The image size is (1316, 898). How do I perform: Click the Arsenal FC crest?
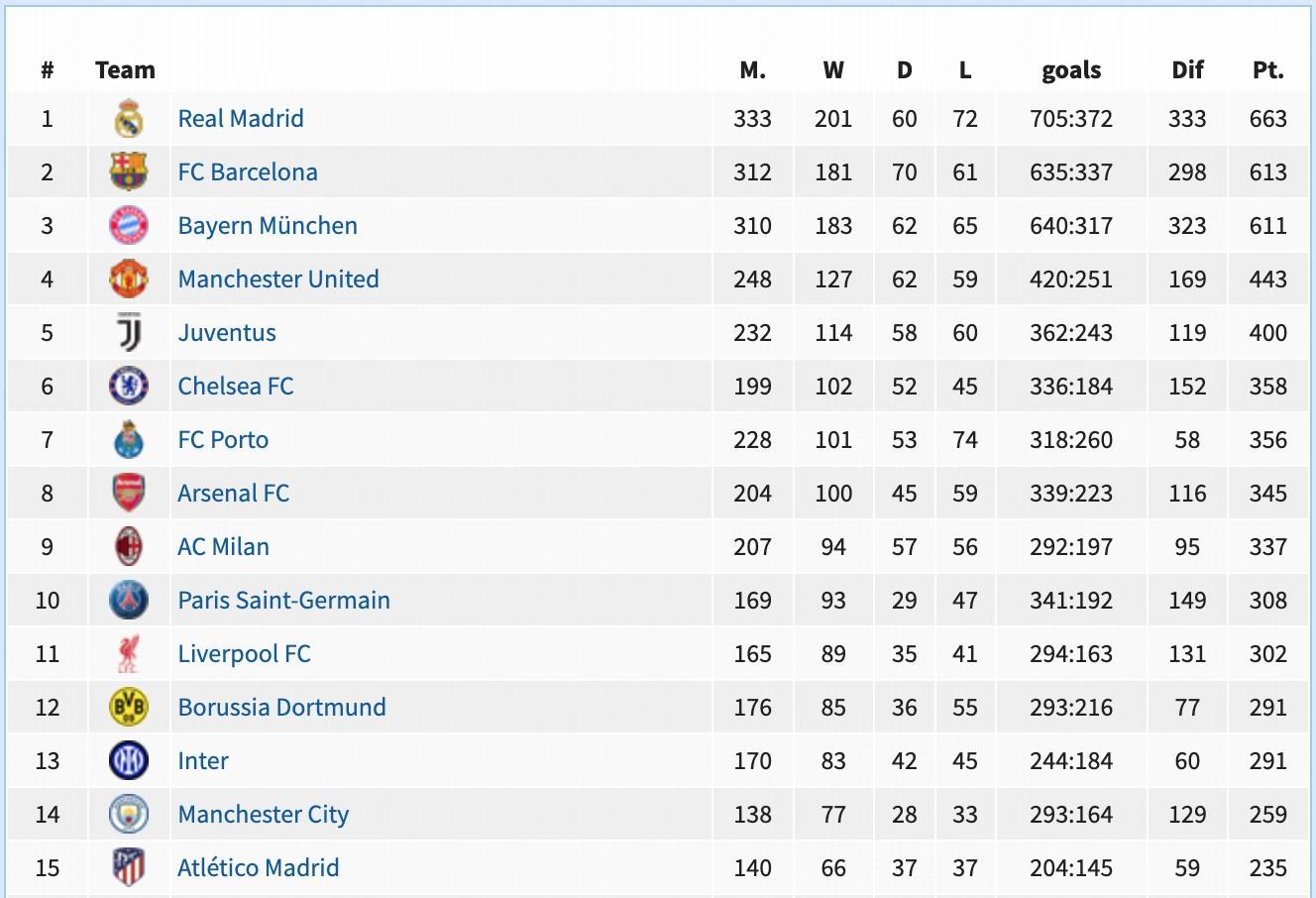(x=129, y=494)
